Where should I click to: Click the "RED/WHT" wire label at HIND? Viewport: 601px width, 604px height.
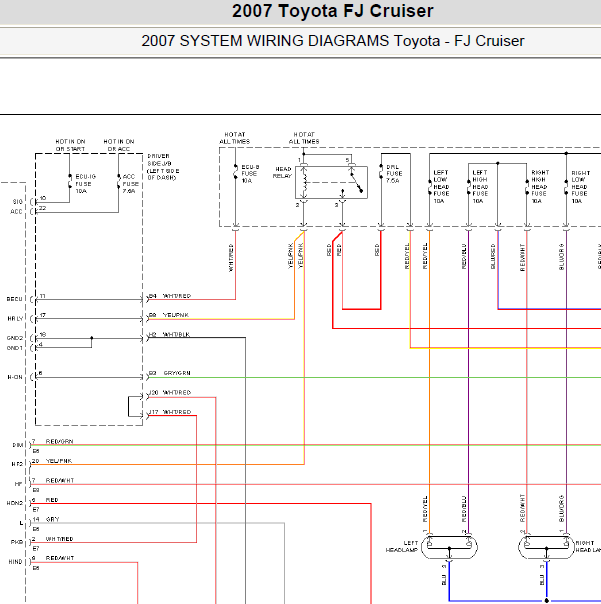[x=60, y=558]
